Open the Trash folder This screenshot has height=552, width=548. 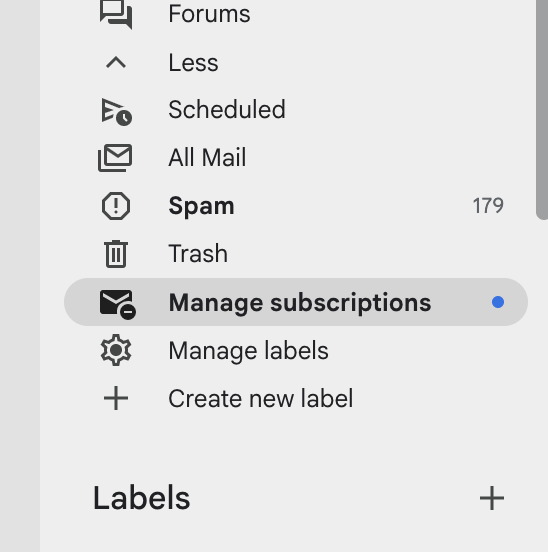click(296, 253)
